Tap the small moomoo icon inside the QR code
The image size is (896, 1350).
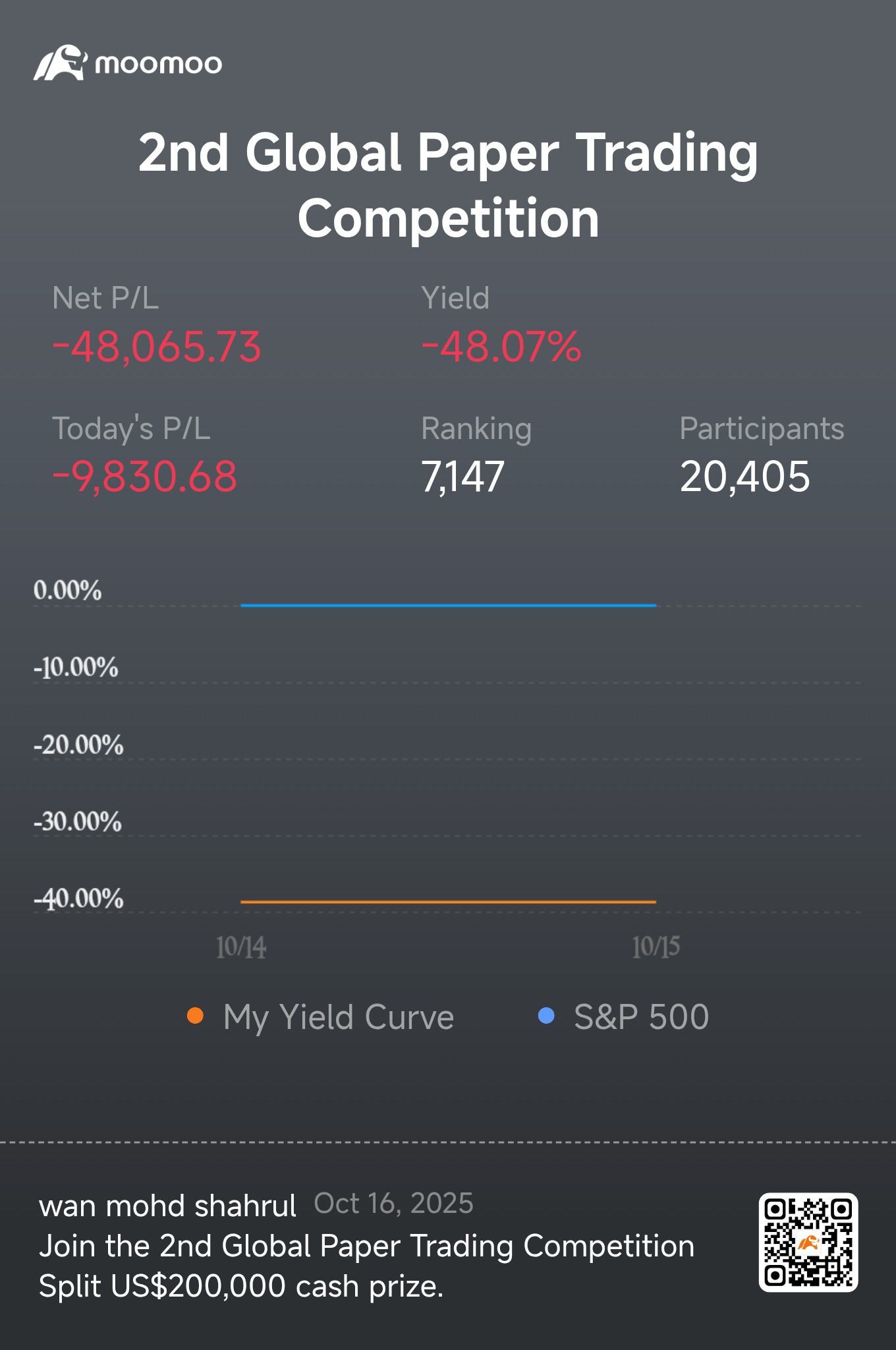[808, 1243]
